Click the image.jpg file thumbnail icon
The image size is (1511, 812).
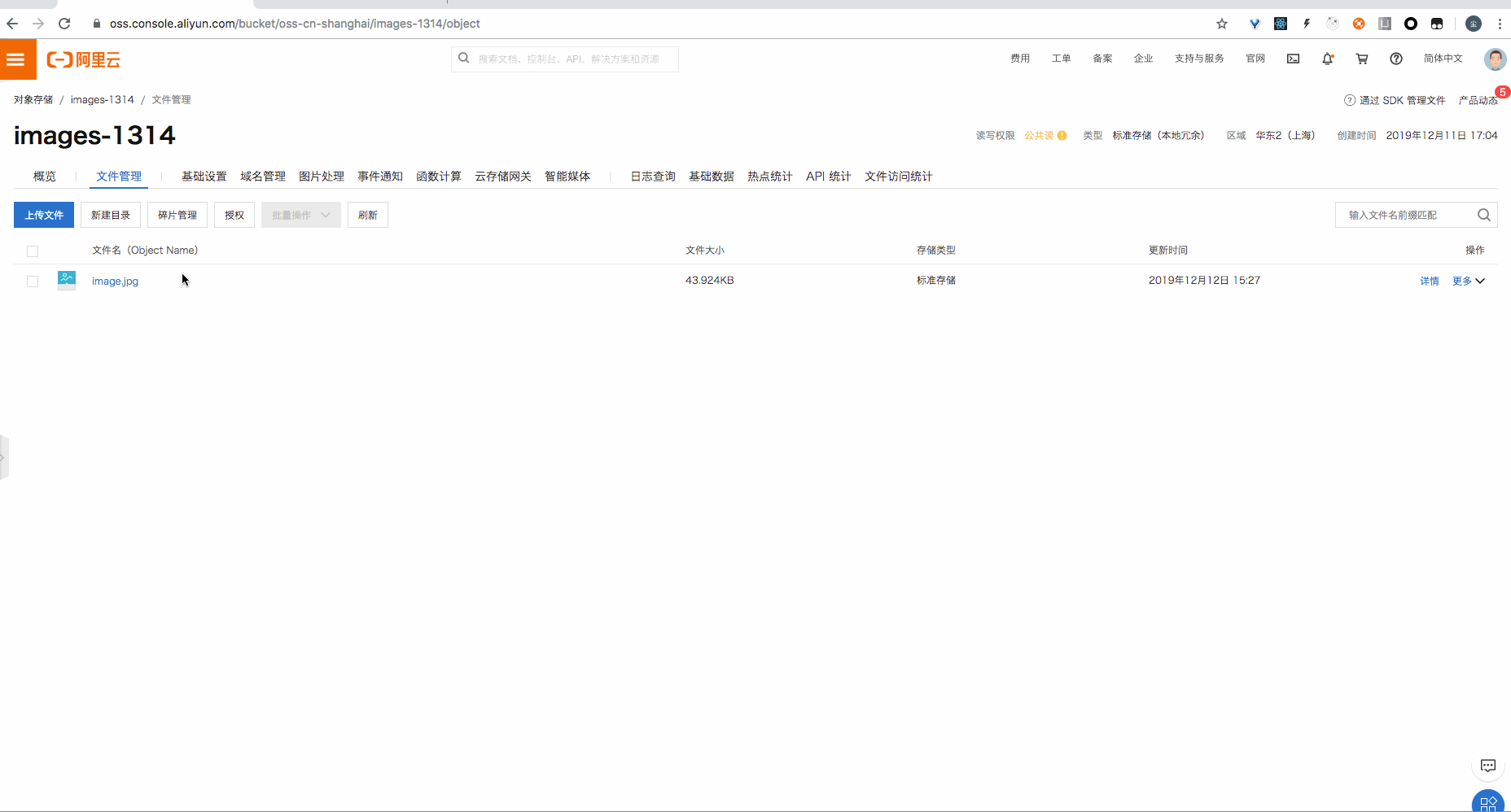point(67,281)
